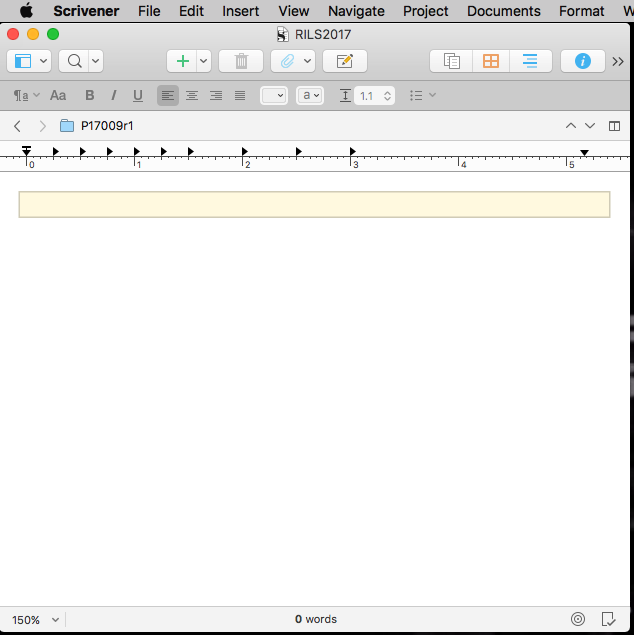Expand the 150% zoom dropdown
This screenshot has width=634, height=635.
(35, 620)
